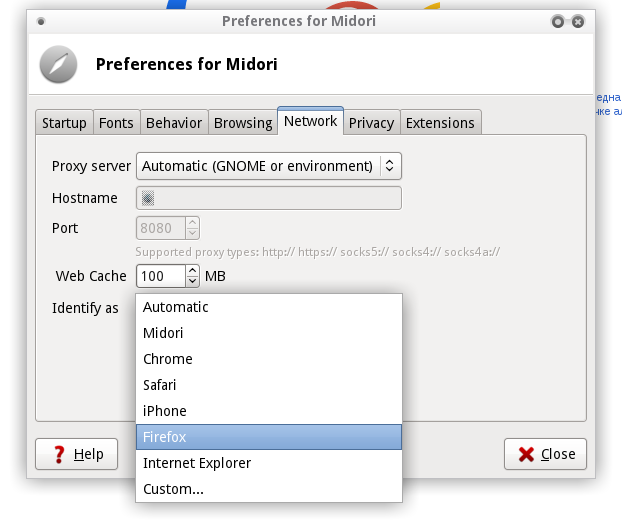Click the Web Cache spinner arrows
This screenshot has width=622, height=526.
[193, 276]
